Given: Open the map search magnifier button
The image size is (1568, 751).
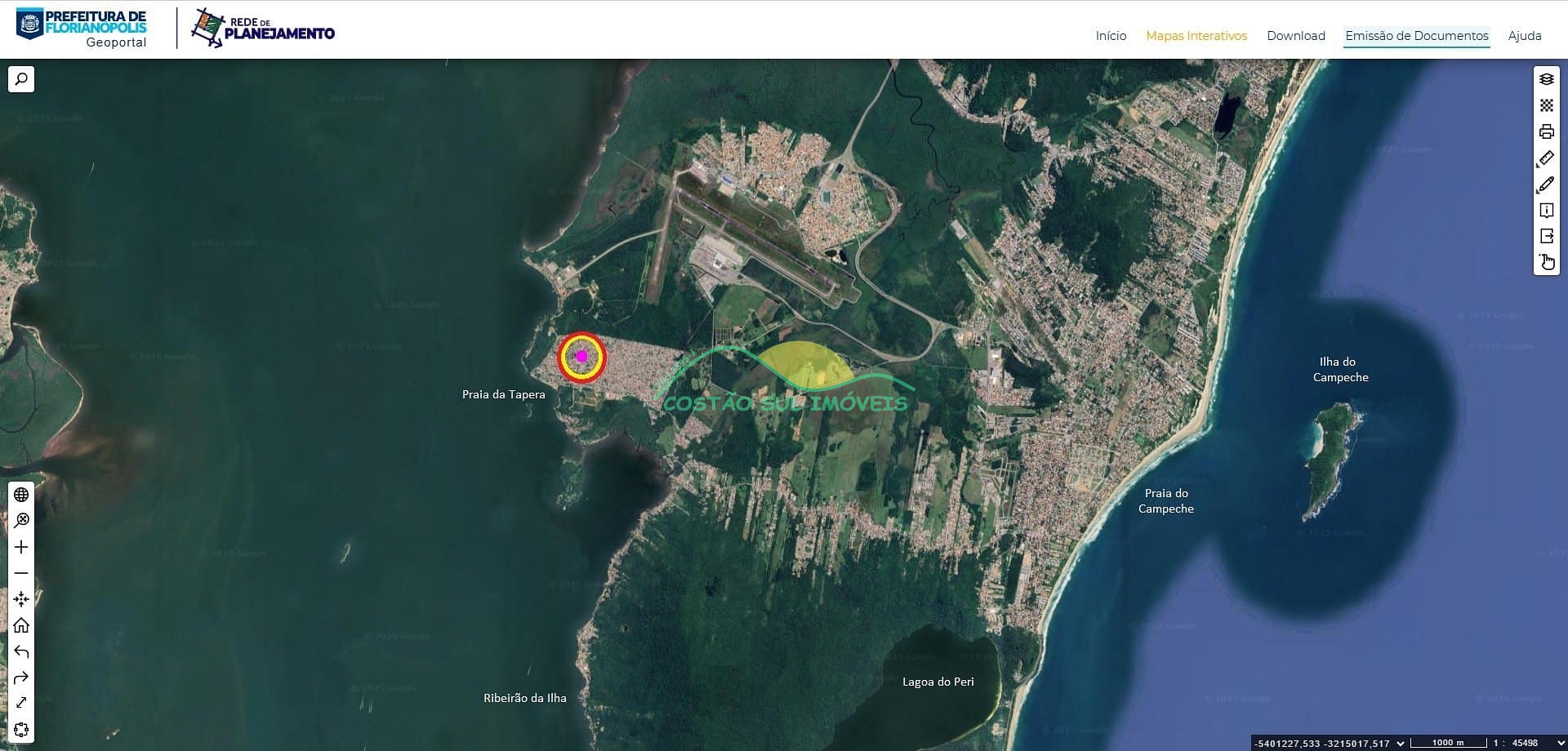Looking at the screenshot, I should (x=21, y=79).
